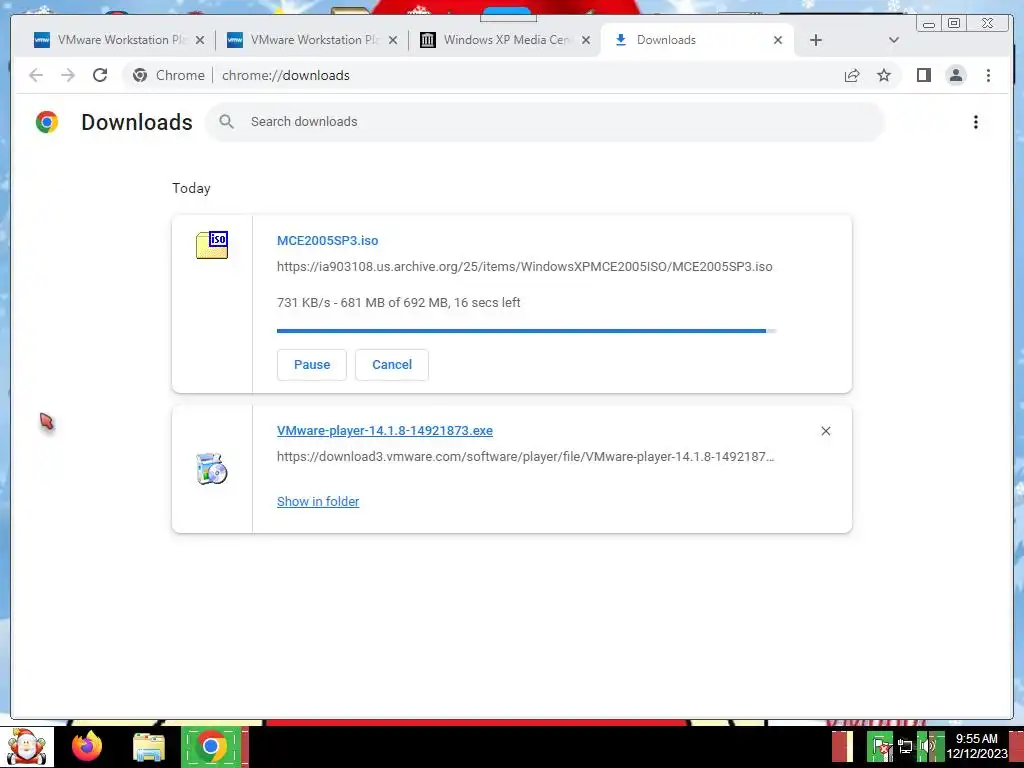Click the MCE2005SP3.iso file icon
Viewport: 1024px width, 768px height.
pyautogui.click(x=212, y=245)
